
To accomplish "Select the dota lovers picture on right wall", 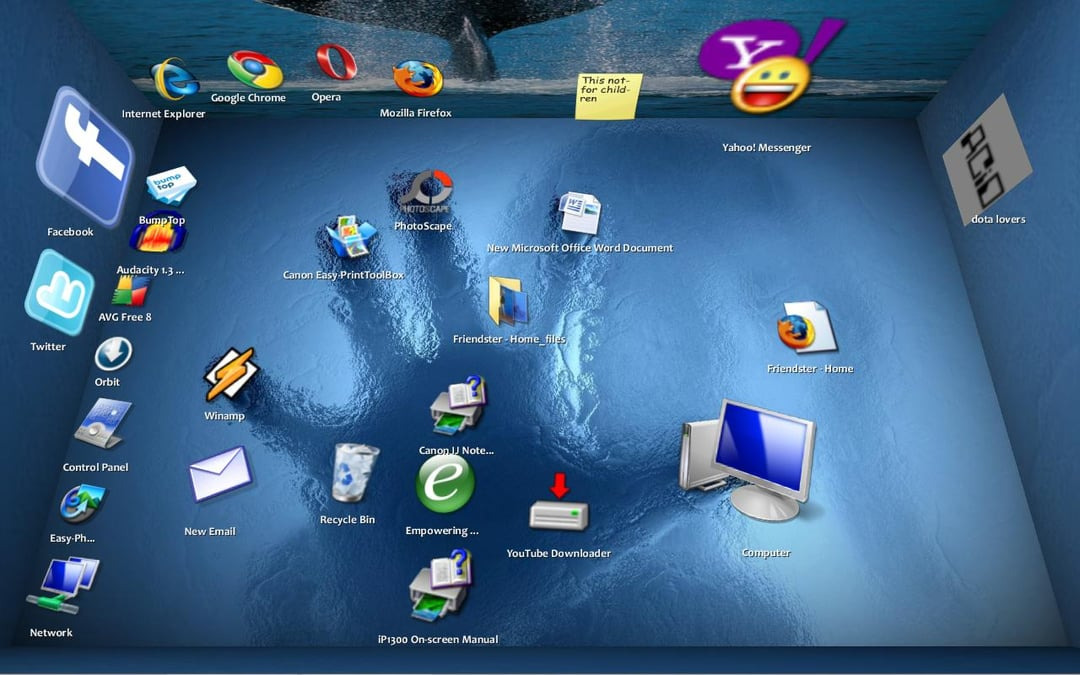I will pyautogui.click(x=986, y=160).
